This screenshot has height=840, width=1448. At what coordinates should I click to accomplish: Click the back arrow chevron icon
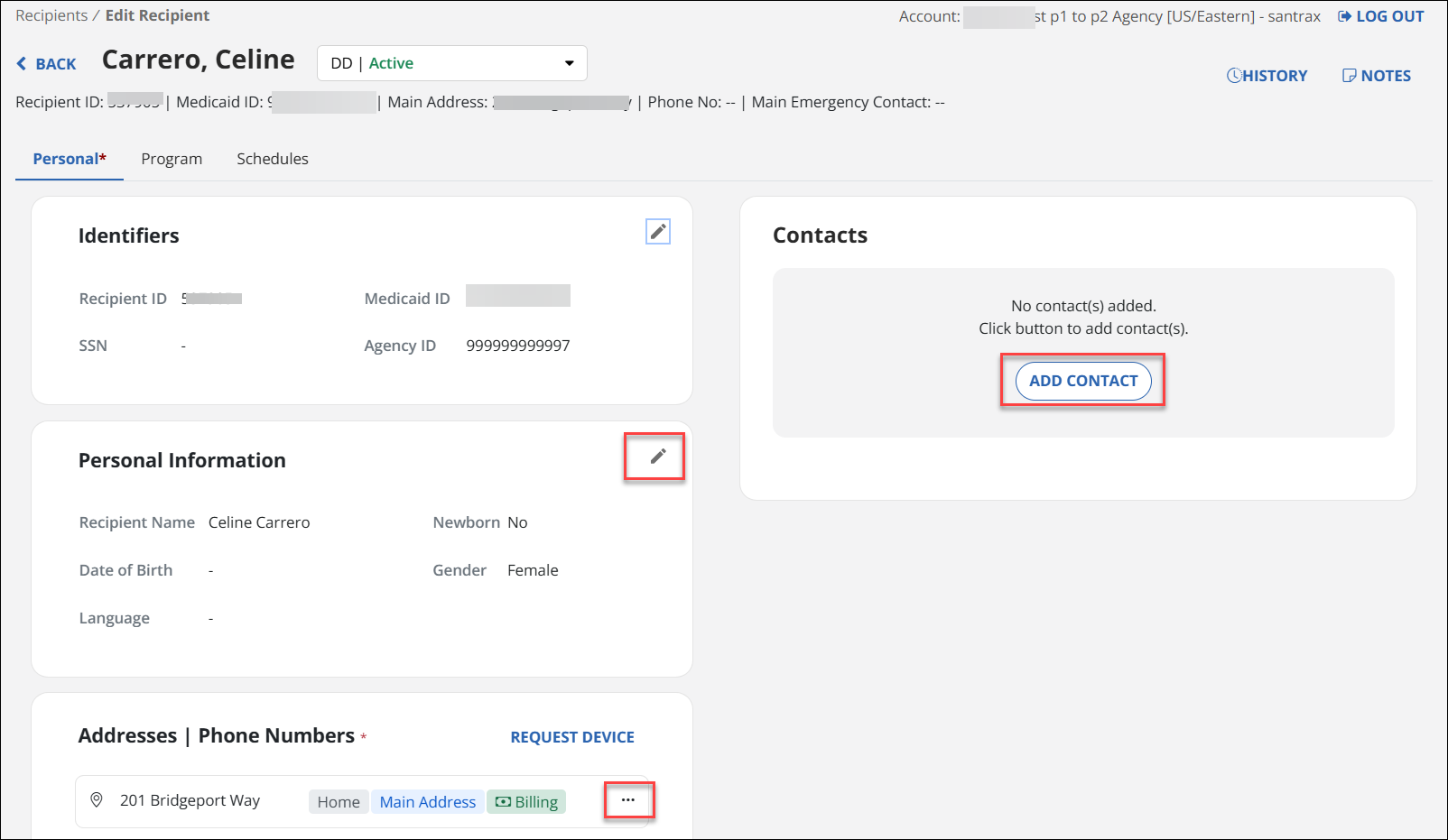(x=22, y=64)
